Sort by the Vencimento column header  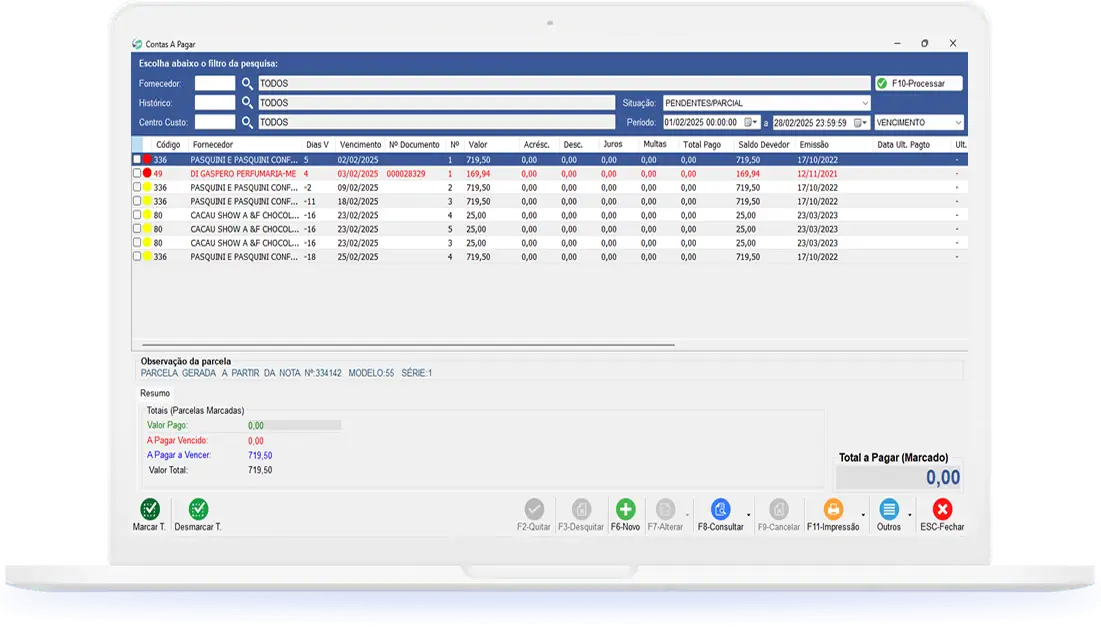pos(360,145)
